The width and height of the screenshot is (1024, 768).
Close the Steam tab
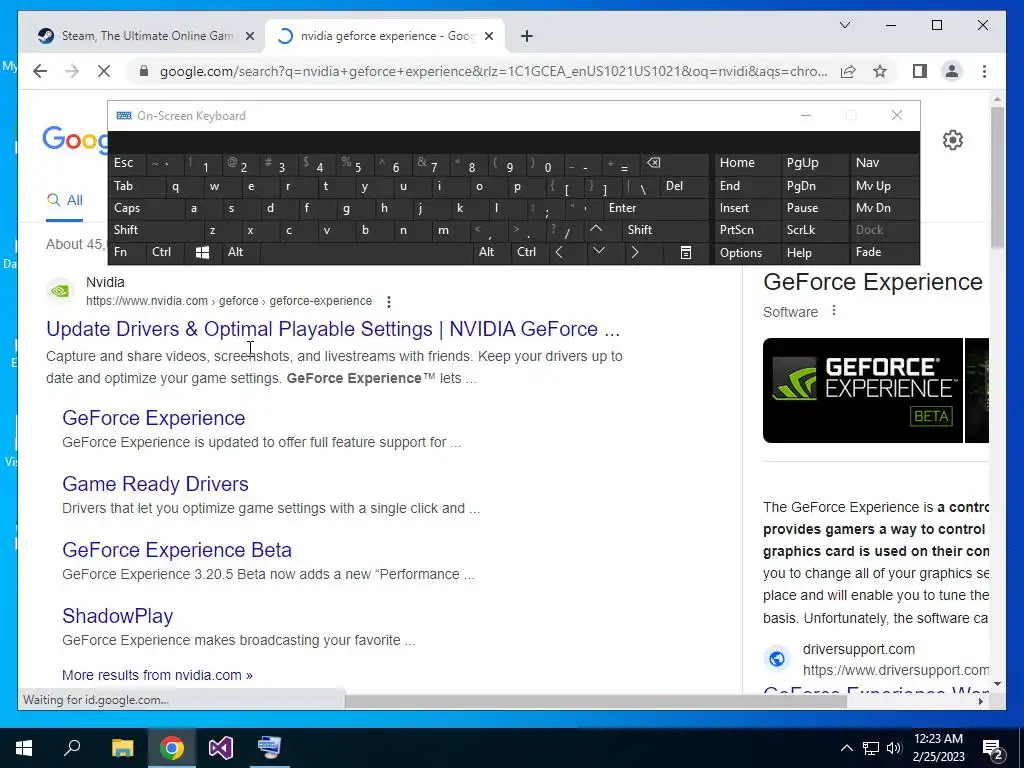[x=249, y=37]
